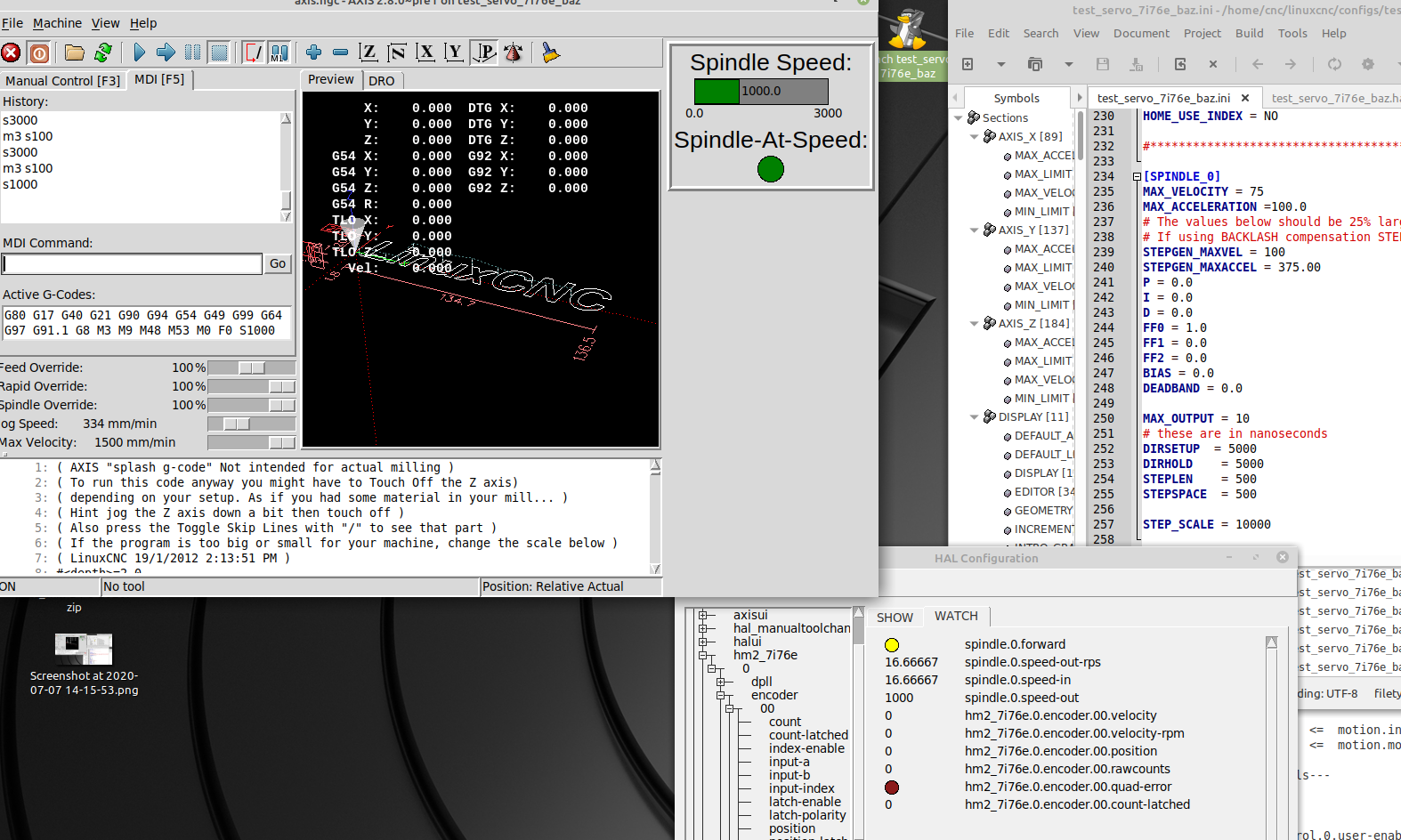Click the Spindle Speed progress bar
The image size is (1401, 840).
(x=761, y=91)
